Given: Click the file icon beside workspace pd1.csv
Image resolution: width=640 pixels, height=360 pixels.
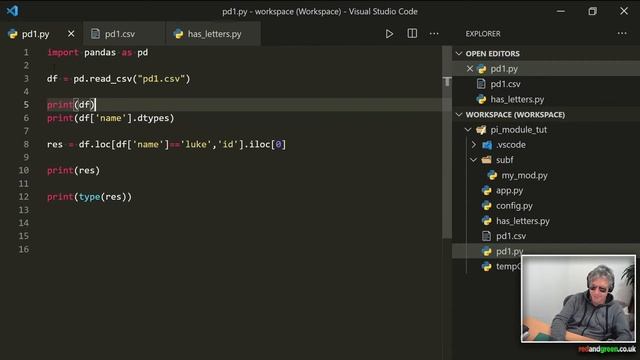Looking at the screenshot, I should (x=486, y=236).
